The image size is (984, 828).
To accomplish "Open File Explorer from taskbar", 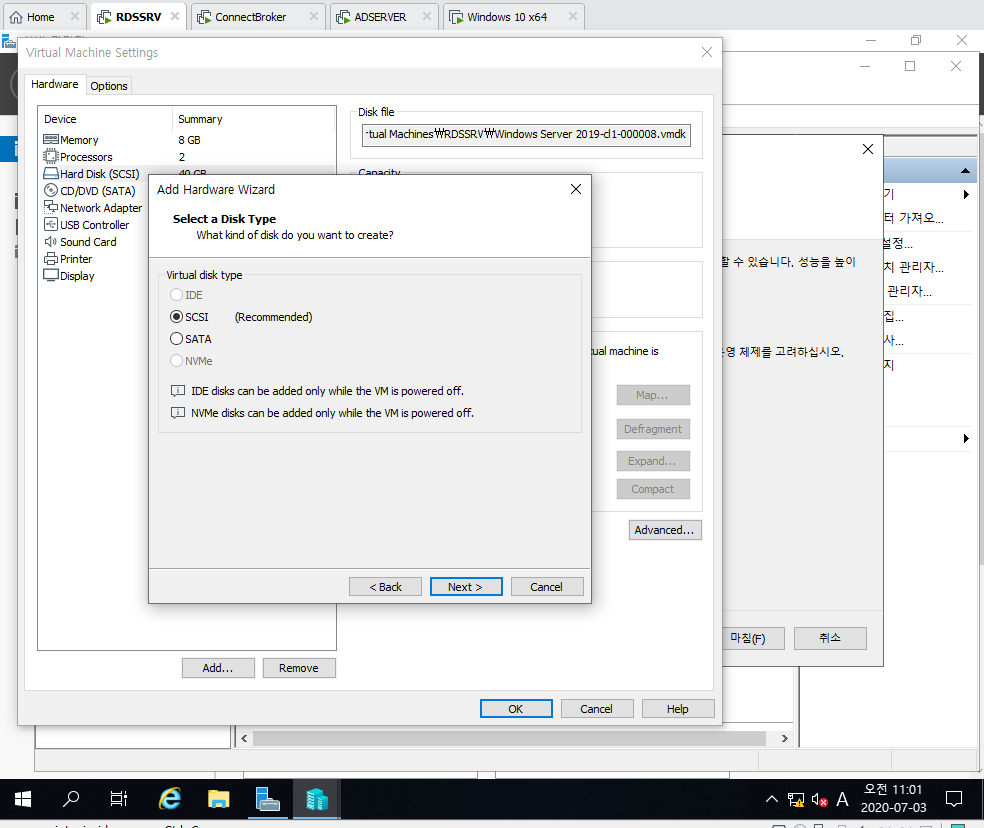I will [218, 799].
